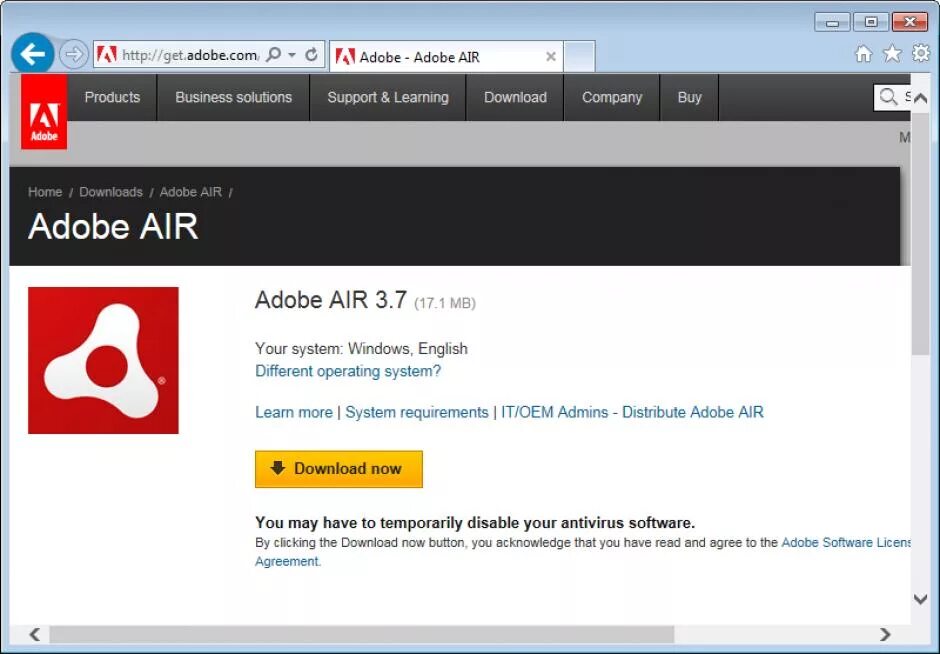Screen dimensions: 940x654
Task: Click the address bar search magnifier icon
Action: coord(273,55)
